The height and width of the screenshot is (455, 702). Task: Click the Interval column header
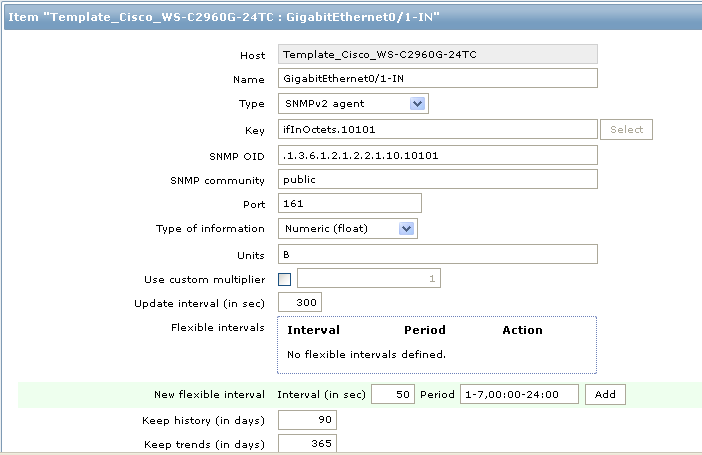(313, 330)
